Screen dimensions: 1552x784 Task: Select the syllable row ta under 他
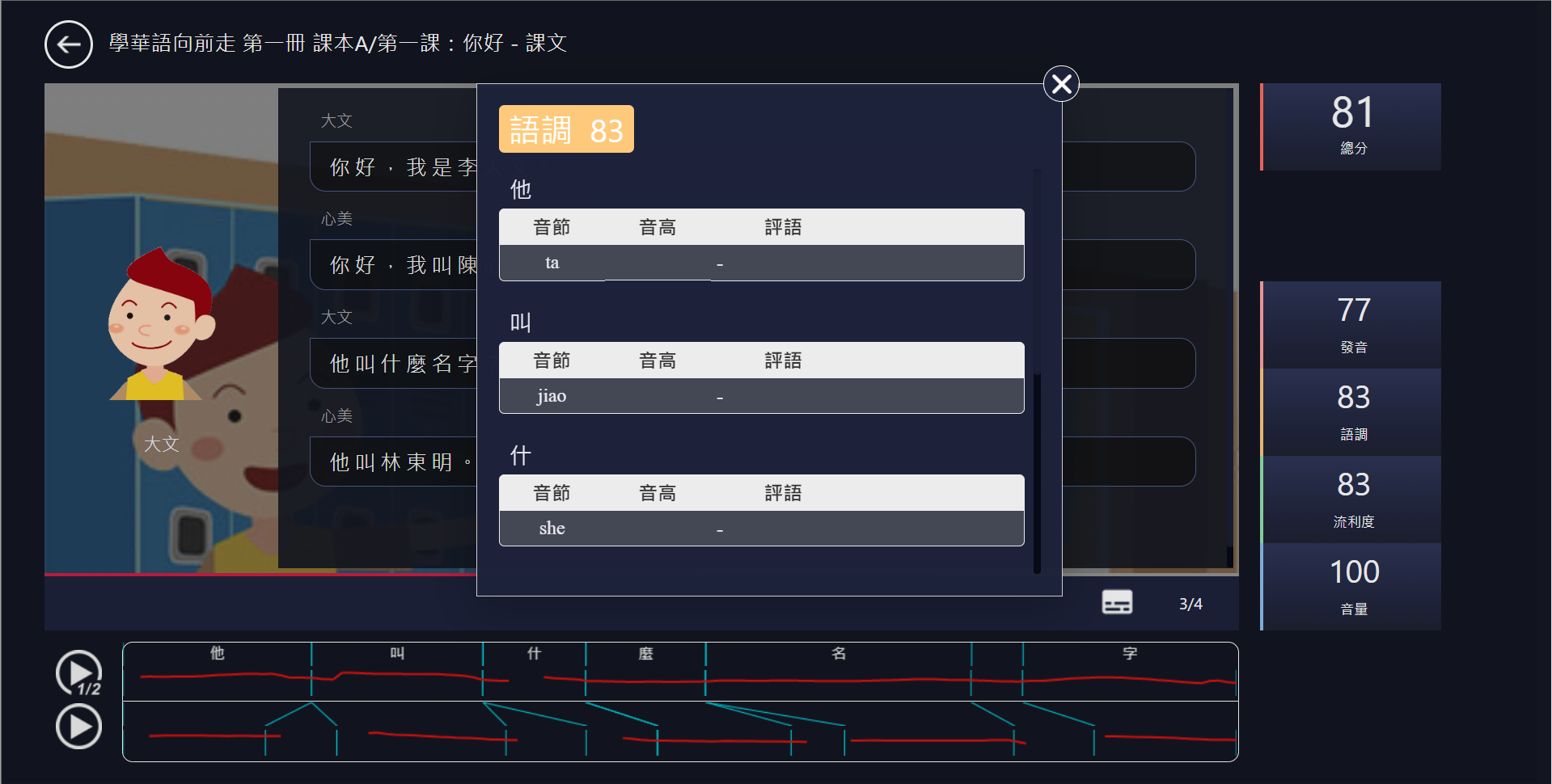tap(761, 263)
